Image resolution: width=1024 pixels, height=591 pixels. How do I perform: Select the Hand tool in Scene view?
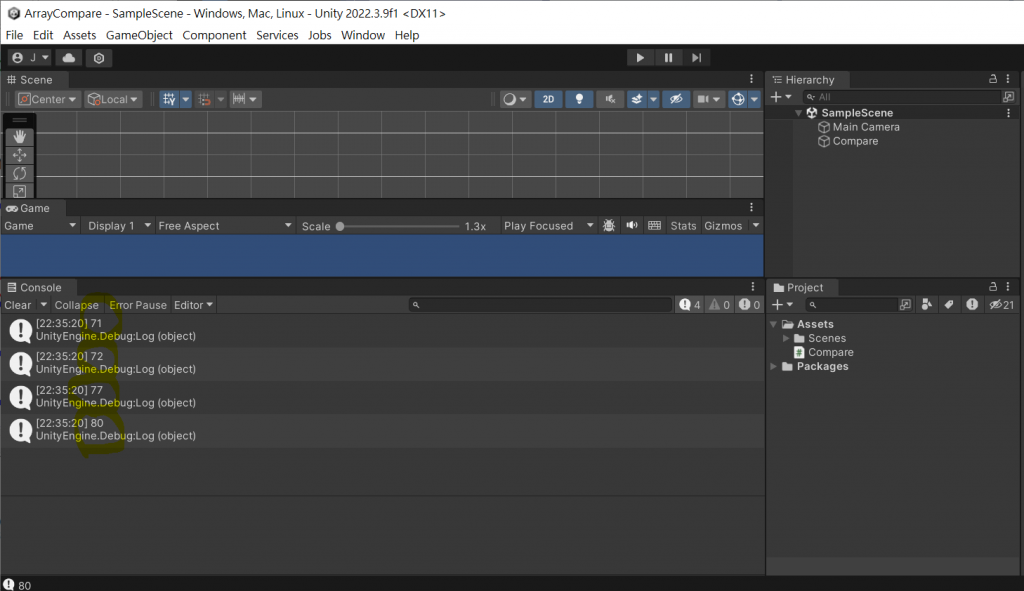(x=20, y=136)
